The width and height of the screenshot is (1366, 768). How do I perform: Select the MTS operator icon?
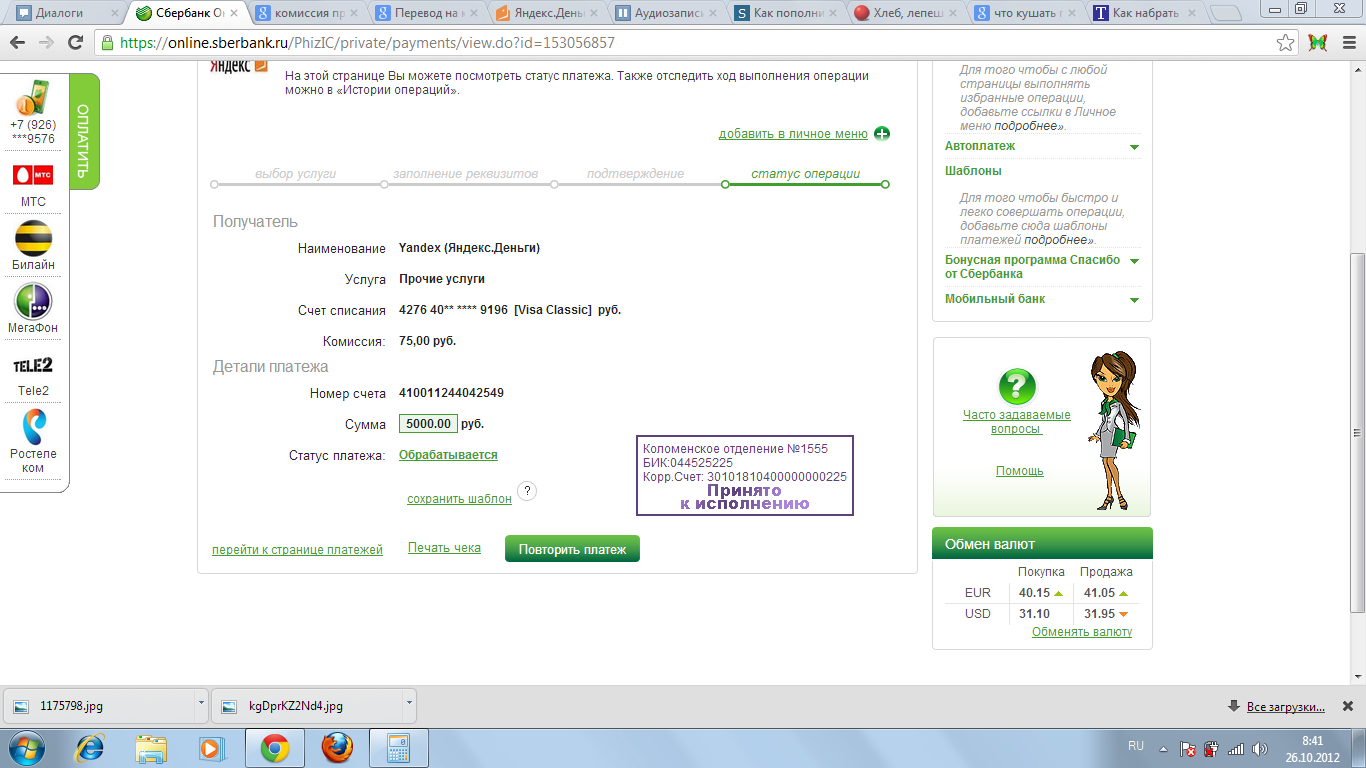[33, 175]
